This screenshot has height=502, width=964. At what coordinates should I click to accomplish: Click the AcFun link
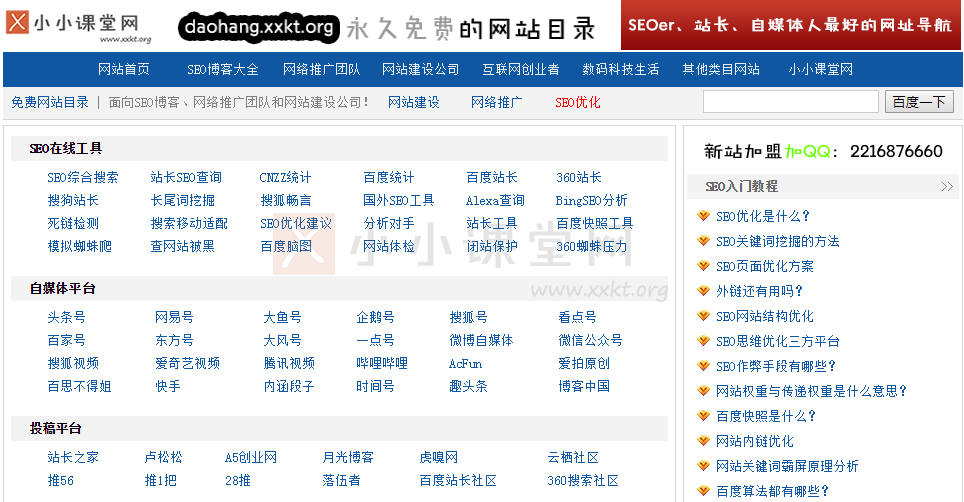(x=465, y=364)
